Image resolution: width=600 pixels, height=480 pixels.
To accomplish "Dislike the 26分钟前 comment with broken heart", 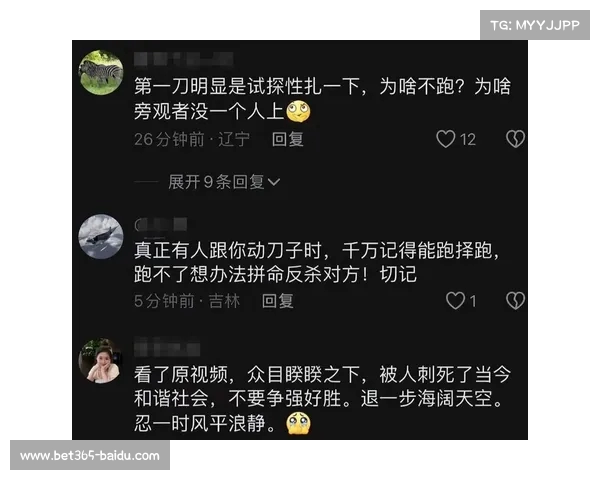I will pos(515,139).
